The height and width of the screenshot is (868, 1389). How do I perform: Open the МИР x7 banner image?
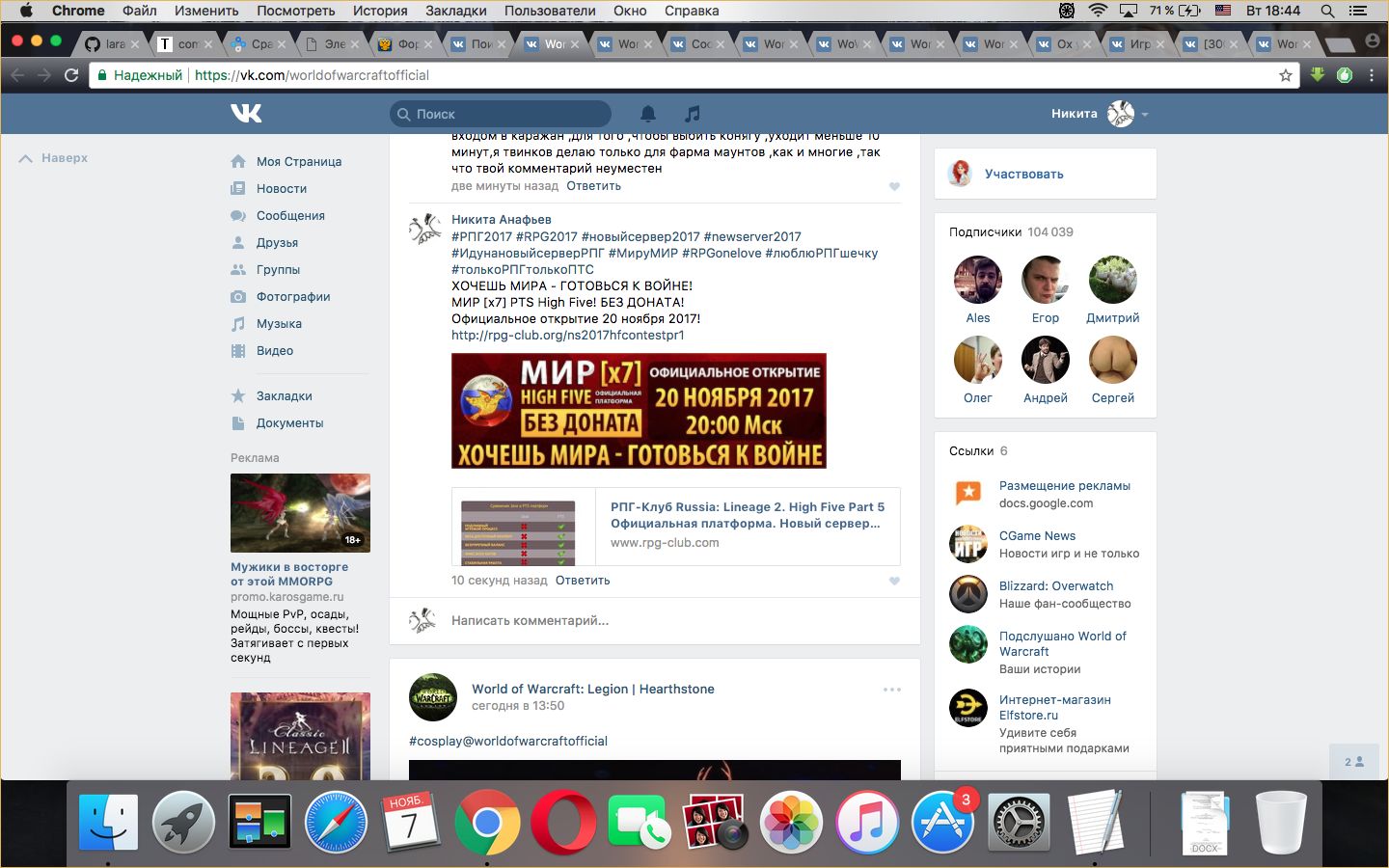coord(639,411)
